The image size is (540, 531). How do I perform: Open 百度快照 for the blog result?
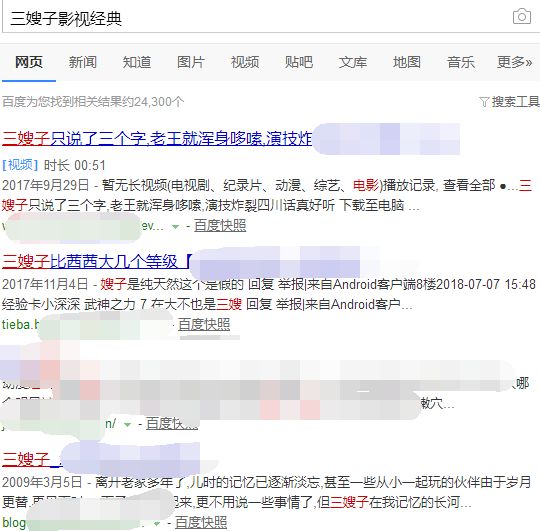pos(201,522)
